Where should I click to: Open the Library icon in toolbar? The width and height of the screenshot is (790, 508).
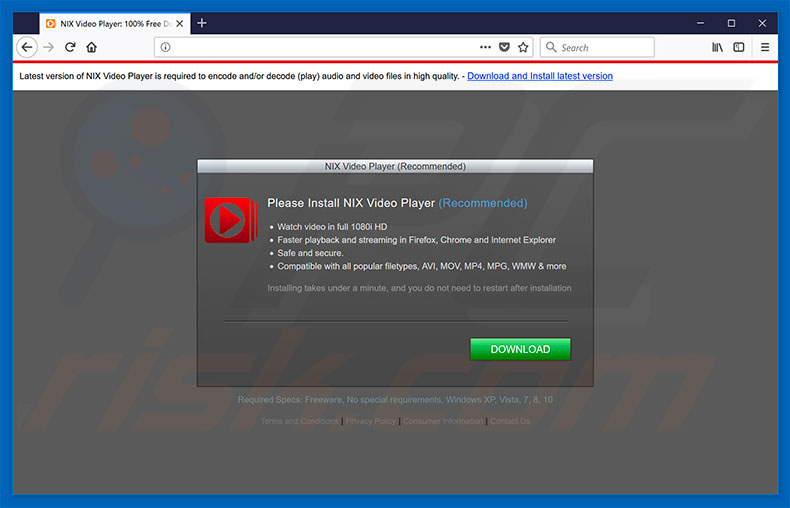coord(717,47)
